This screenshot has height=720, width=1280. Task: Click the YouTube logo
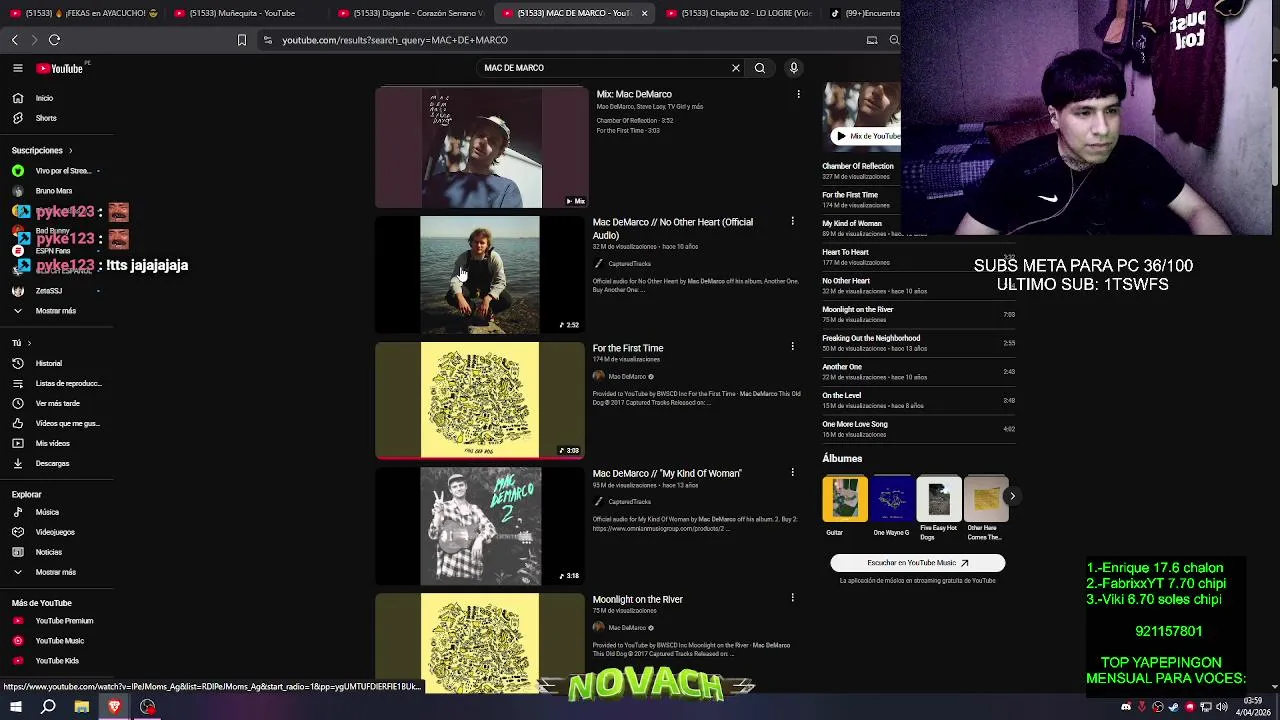[60, 68]
